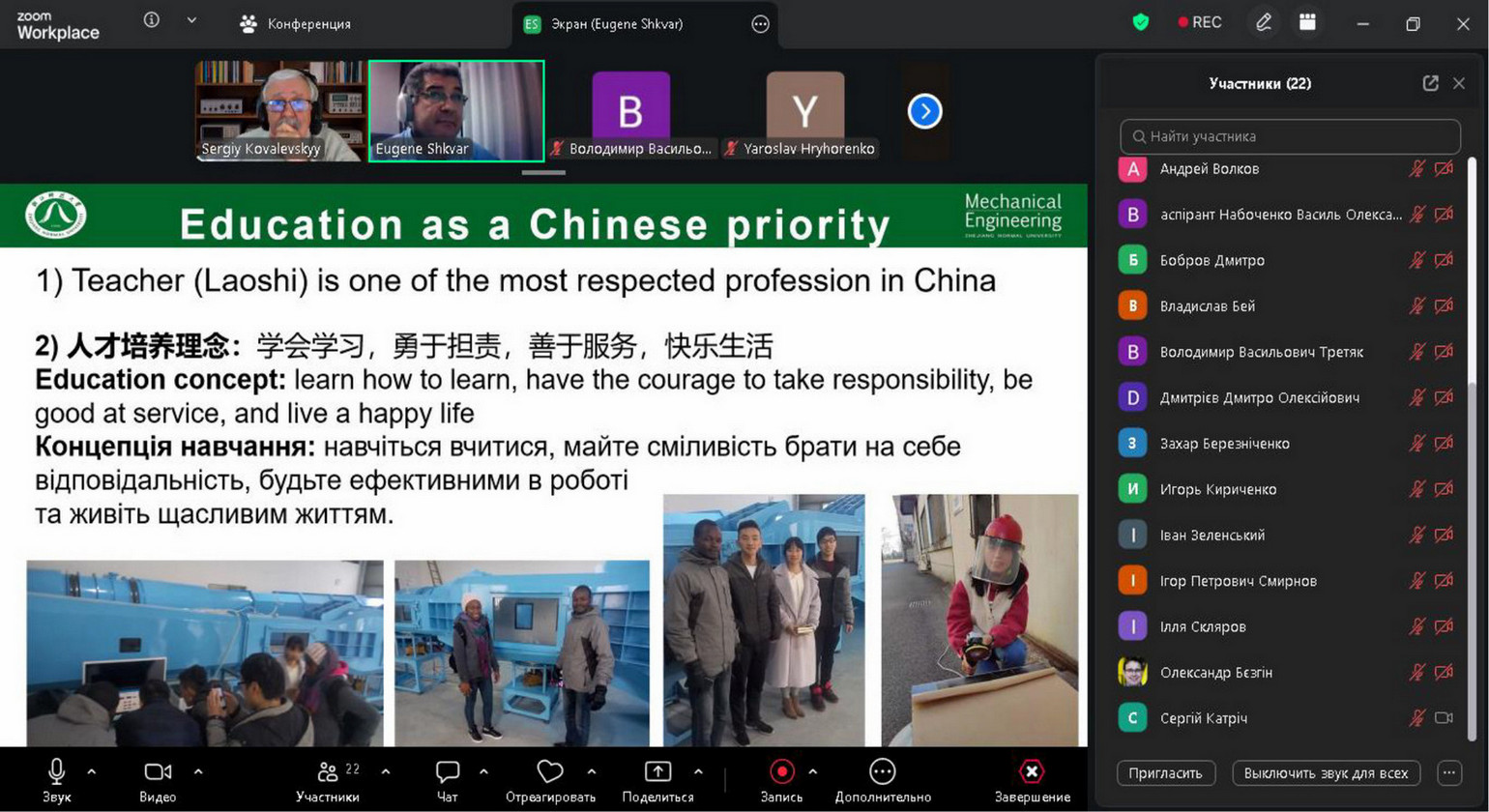Image resolution: width=1489 pixels, height=812 pixels.
Task: Click the Отреагировать heart icon
Action: (x=549, y=771)
